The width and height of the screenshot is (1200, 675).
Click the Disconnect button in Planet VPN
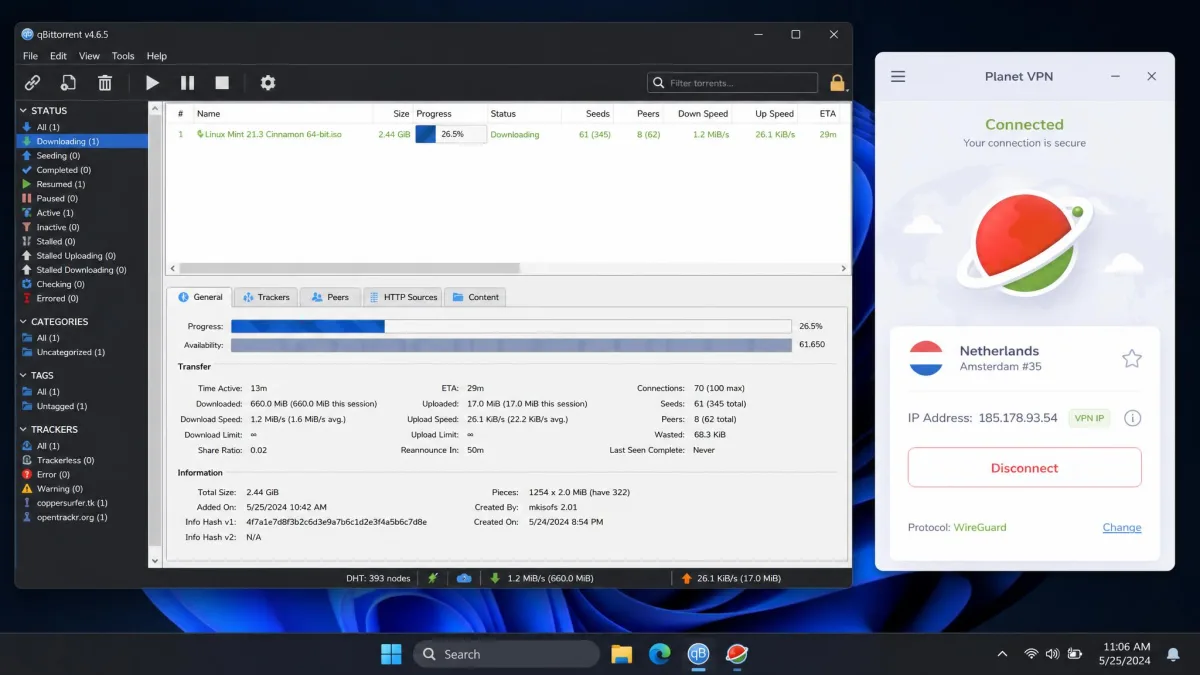tap(1024, 468)
